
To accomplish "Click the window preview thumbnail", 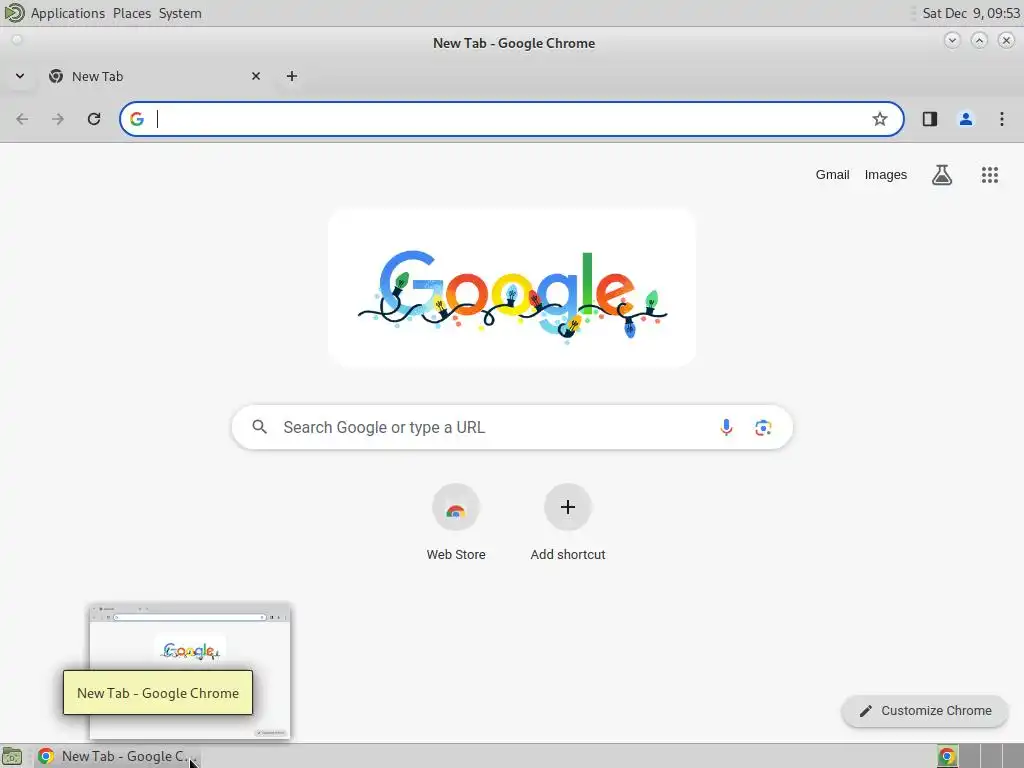I will [x=190, y=671].
